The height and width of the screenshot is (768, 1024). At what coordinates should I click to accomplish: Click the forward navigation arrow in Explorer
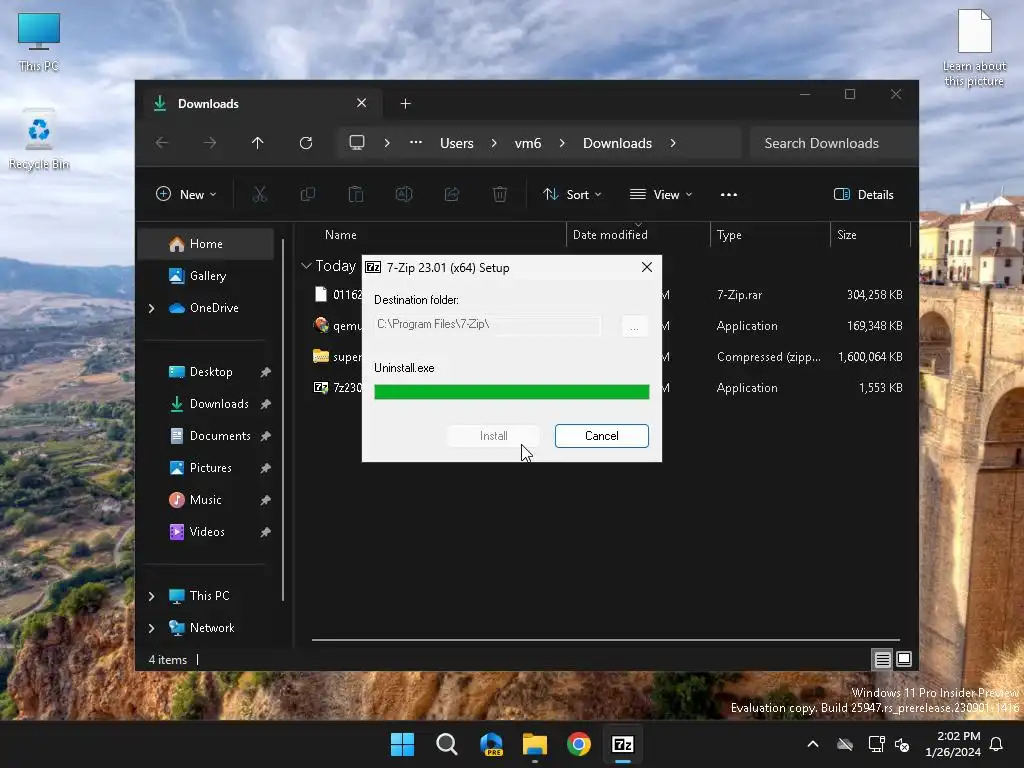click(210, 143)
